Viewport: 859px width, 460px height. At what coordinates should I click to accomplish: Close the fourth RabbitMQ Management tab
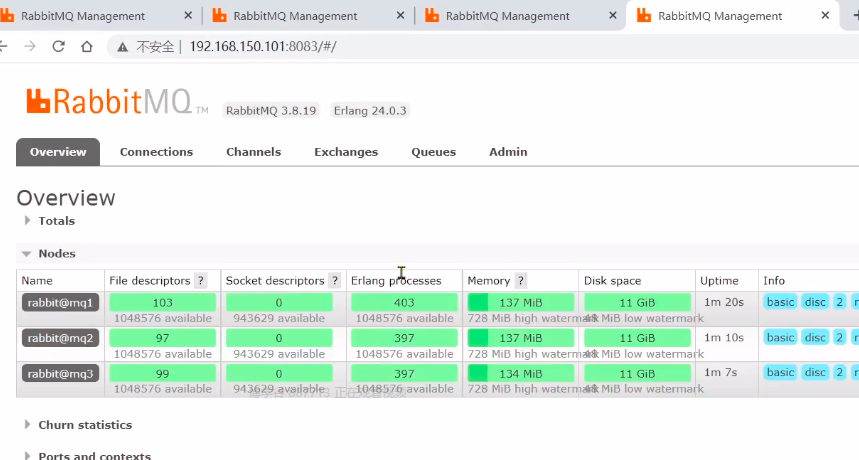tap(825, 16)
